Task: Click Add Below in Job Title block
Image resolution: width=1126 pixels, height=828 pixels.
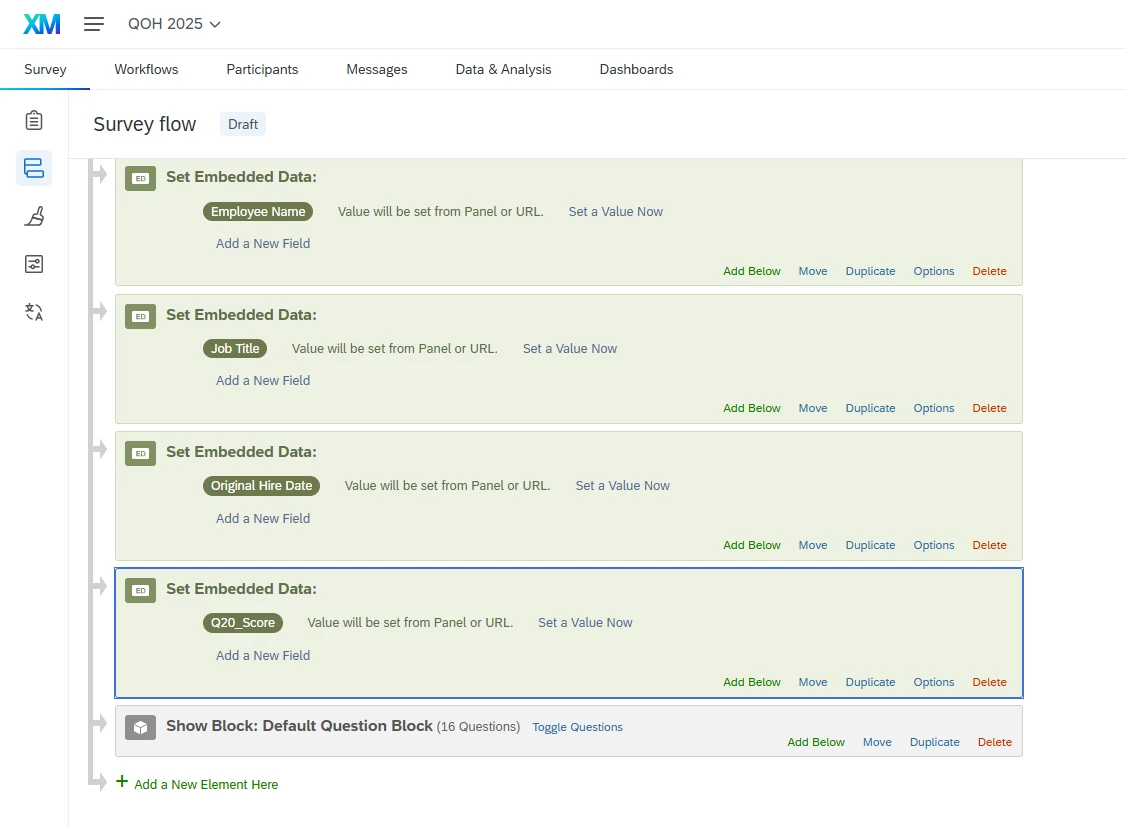Action: (752, 409)
